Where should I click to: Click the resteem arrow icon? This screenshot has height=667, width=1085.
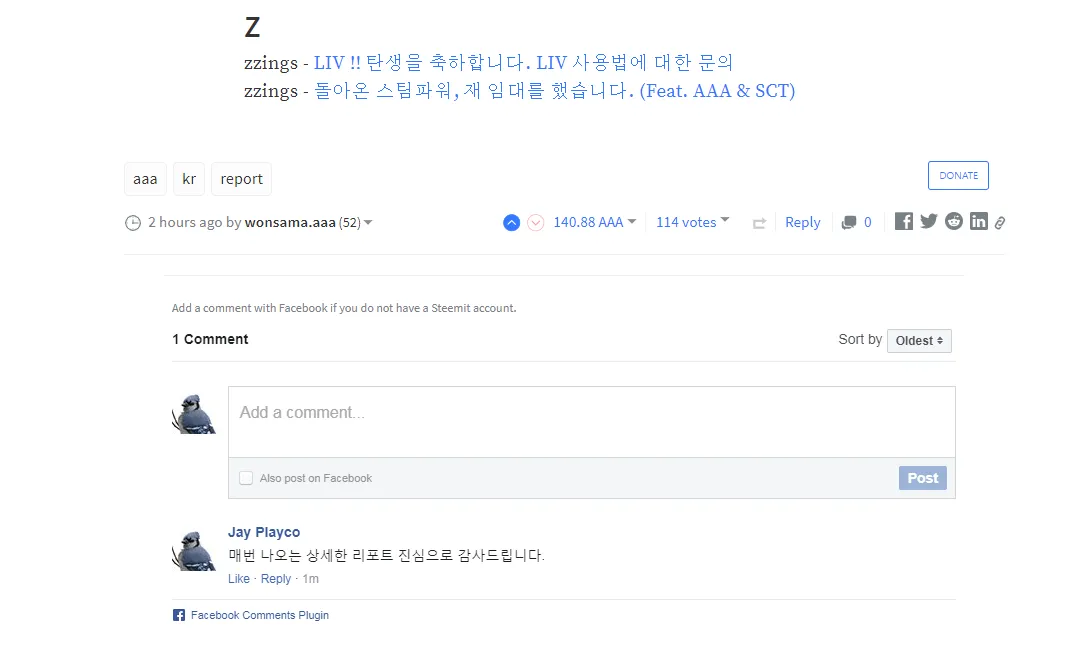[x=759, y=223]
